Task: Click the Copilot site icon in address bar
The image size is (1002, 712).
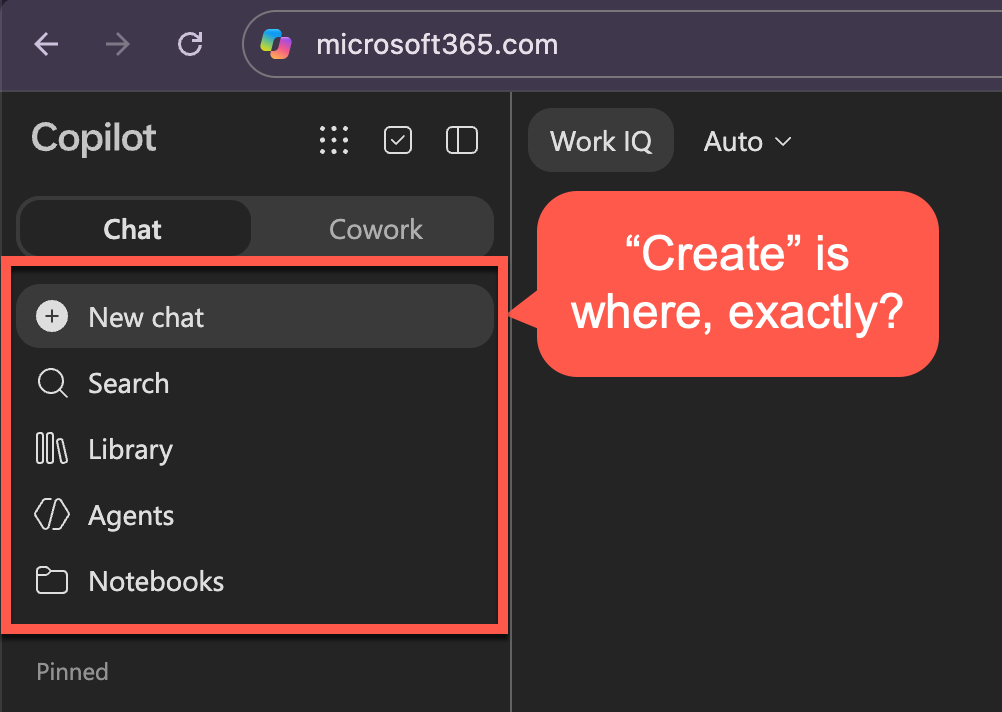Action: 276,44
